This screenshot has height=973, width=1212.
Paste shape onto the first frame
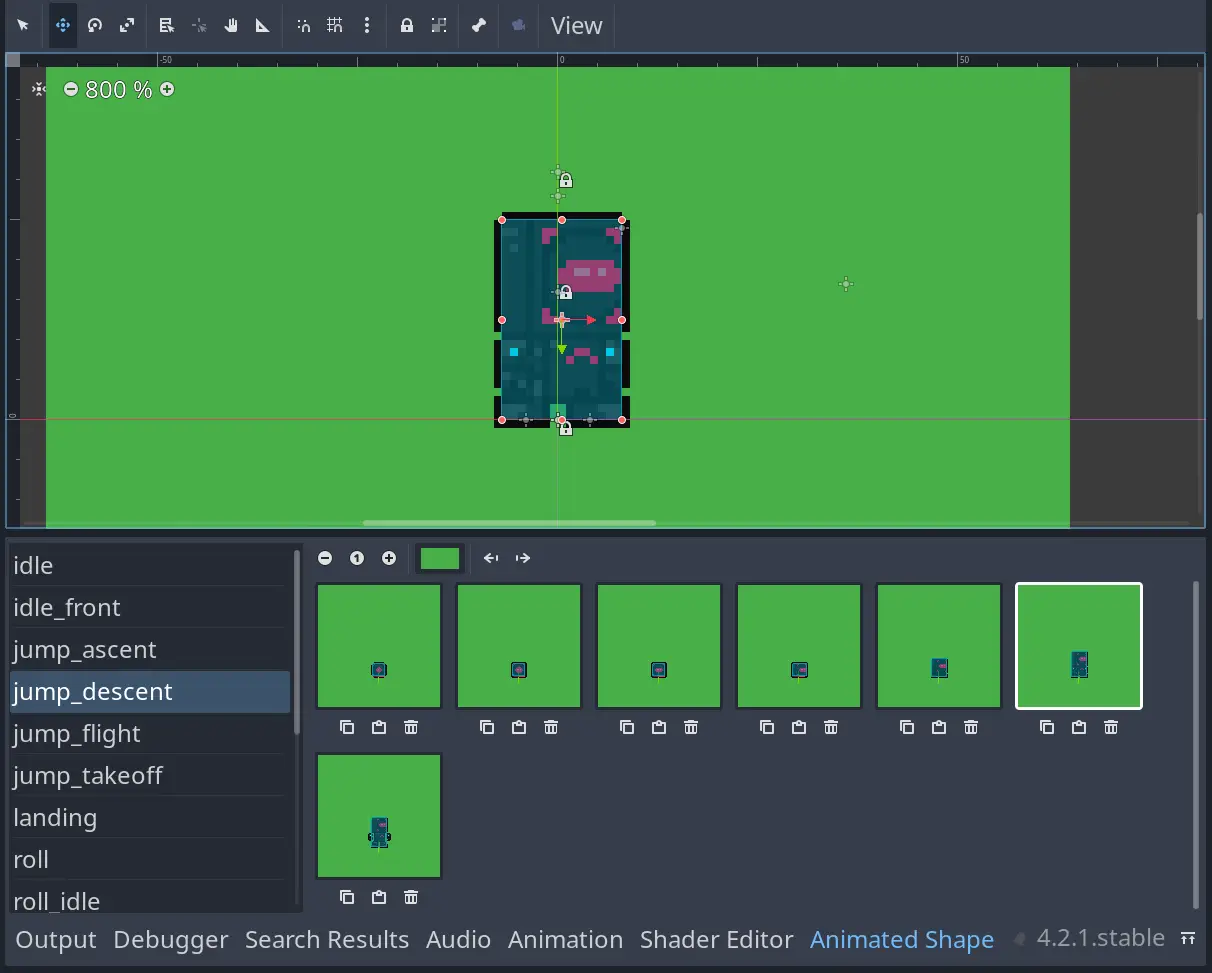[379, 727]
